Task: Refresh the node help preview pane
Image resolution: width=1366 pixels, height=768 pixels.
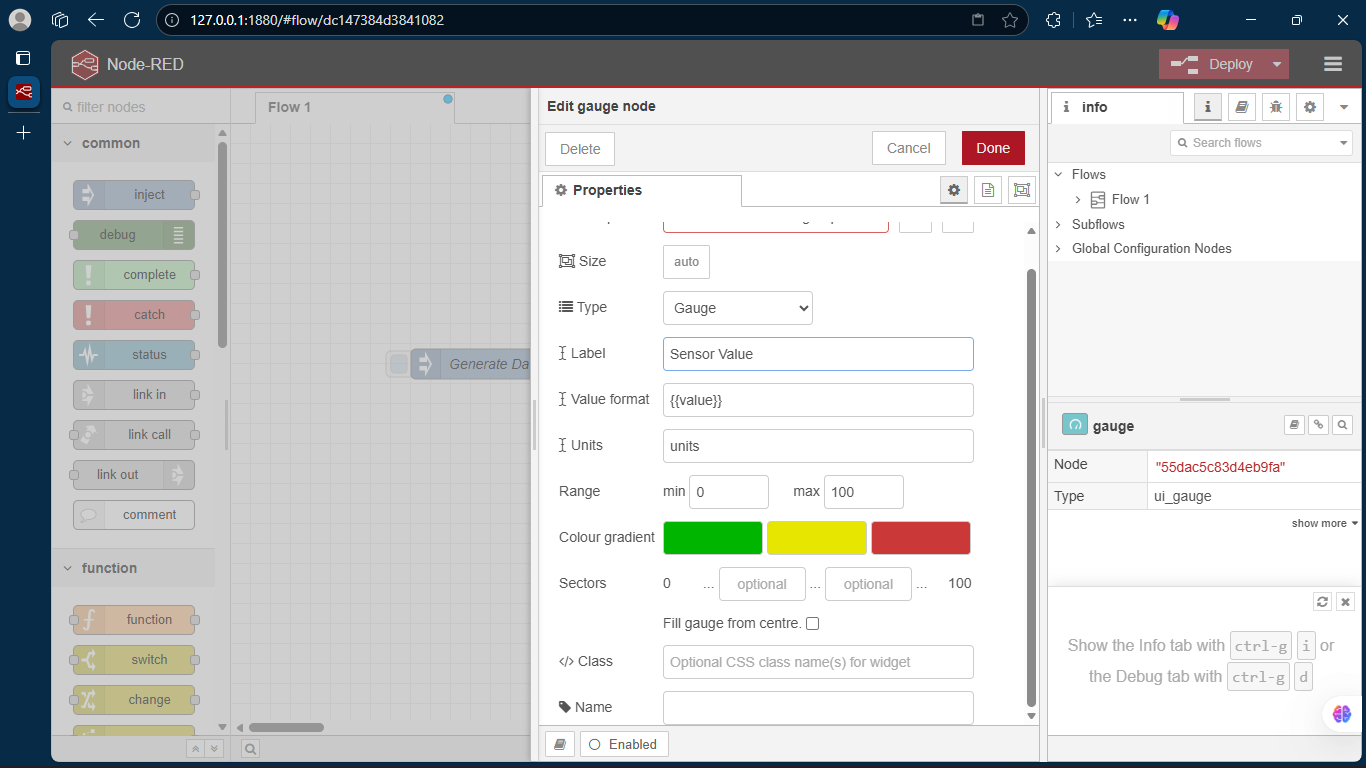Action: 1322,601
